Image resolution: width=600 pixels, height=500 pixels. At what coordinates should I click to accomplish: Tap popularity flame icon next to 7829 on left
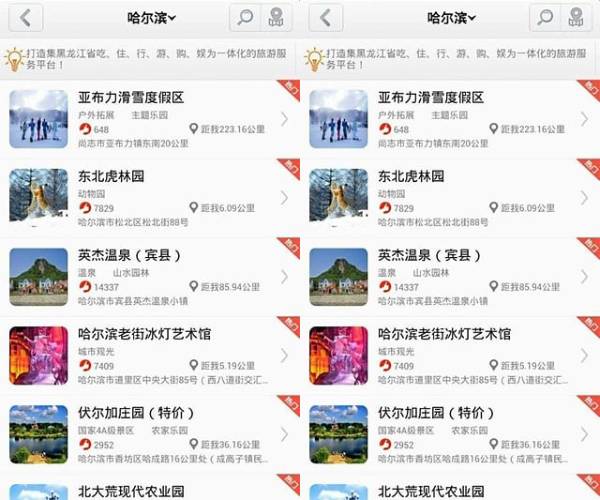(85, 208)
